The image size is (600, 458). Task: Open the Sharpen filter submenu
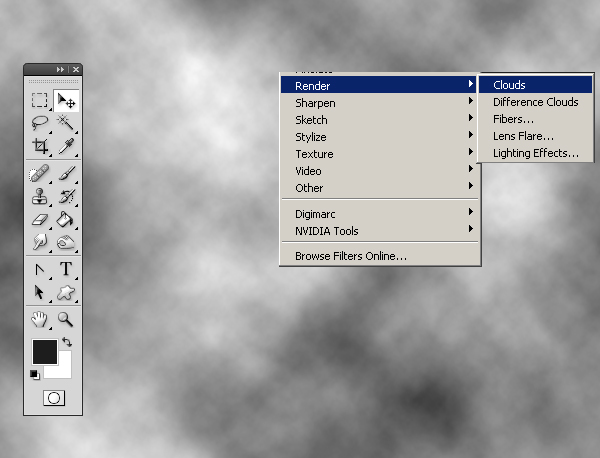click(378, 103)
